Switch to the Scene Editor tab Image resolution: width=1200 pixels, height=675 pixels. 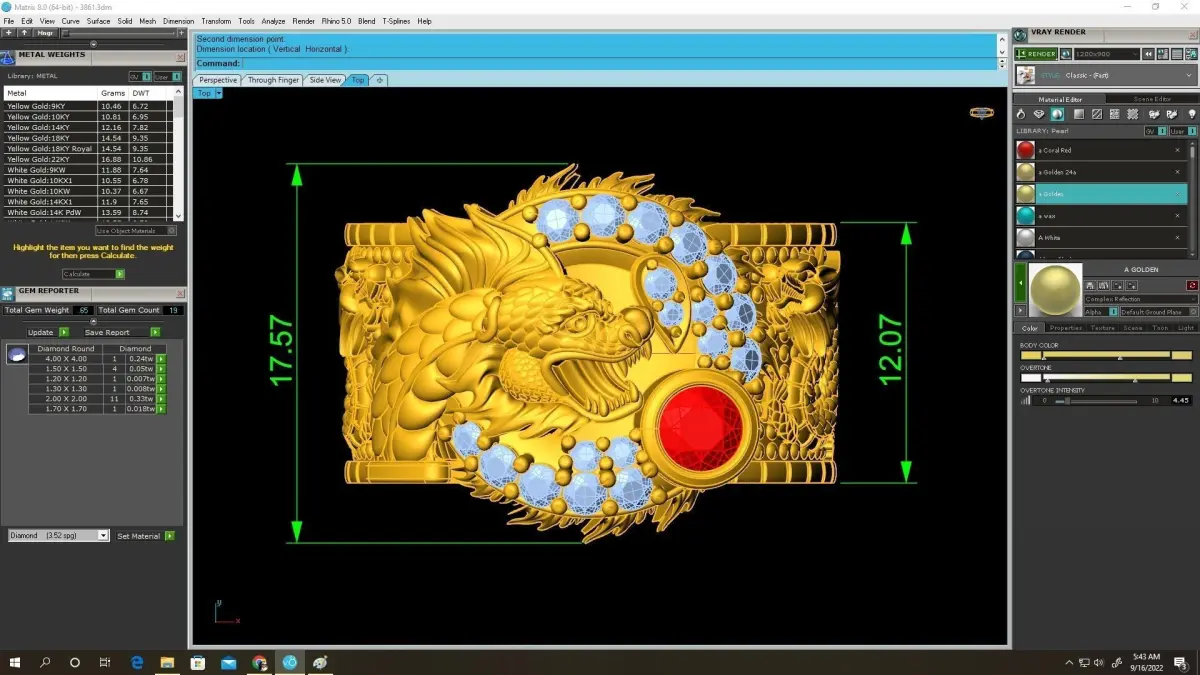point(1152,99)
